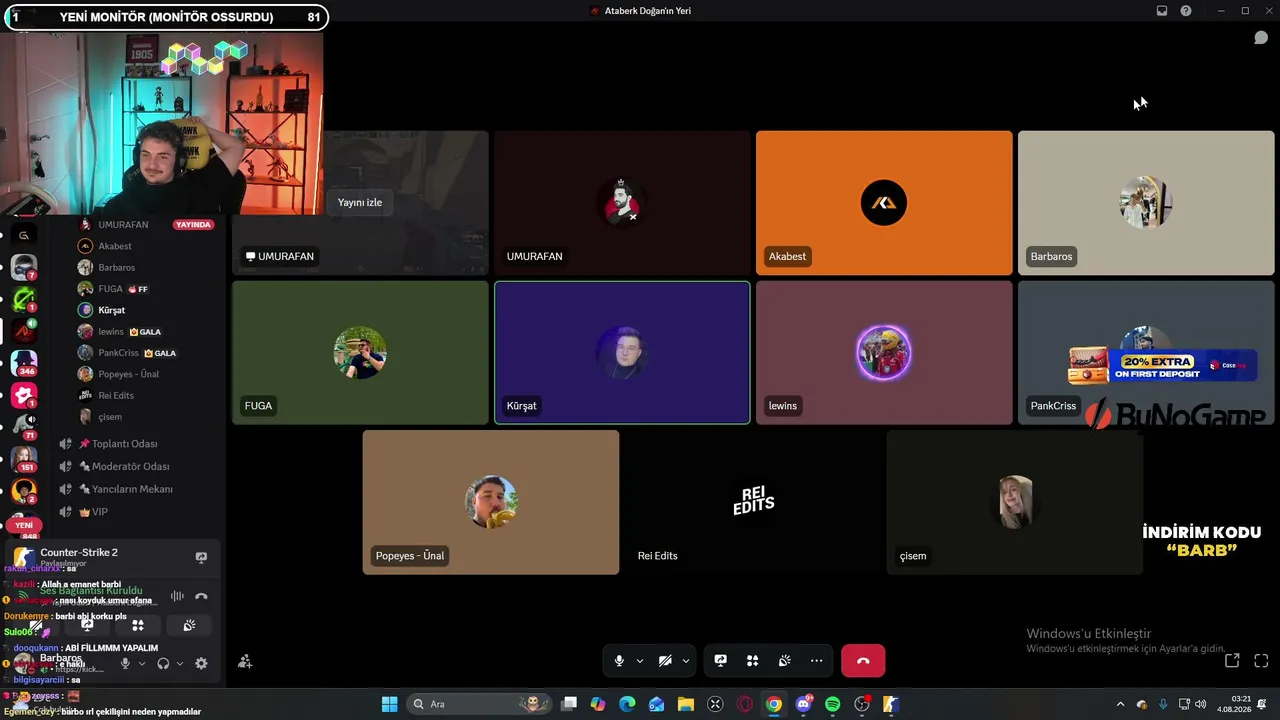Screen dimensions: 1280x720
Task: Jump to new mentions via YENİ pill
Action: pyautogui.click(x=24, y=525)
